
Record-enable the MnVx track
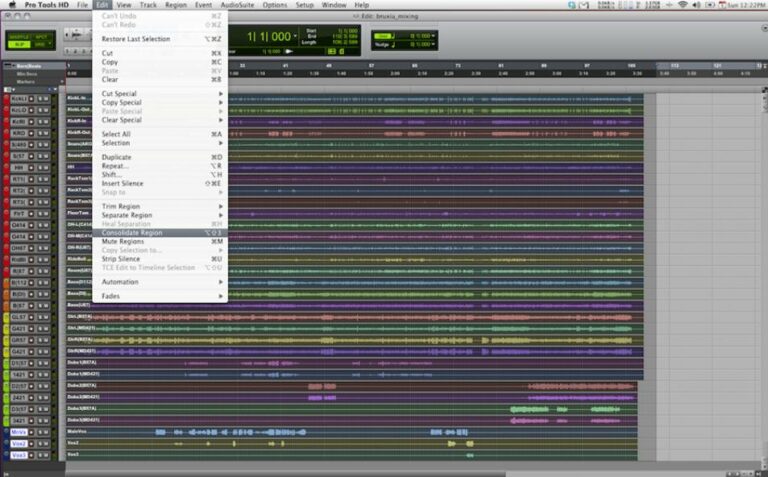click(x=31, y=432)
